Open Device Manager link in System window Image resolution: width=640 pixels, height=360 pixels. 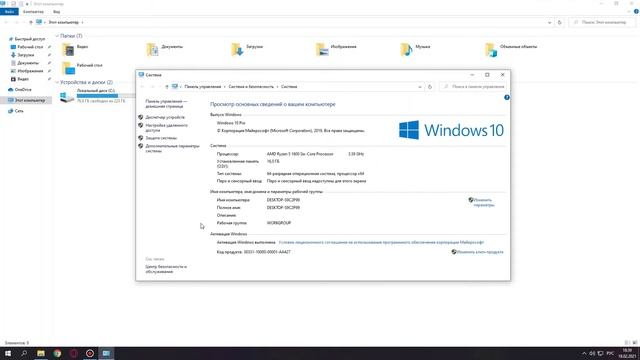pyautogui.click(x=165, y=117)
